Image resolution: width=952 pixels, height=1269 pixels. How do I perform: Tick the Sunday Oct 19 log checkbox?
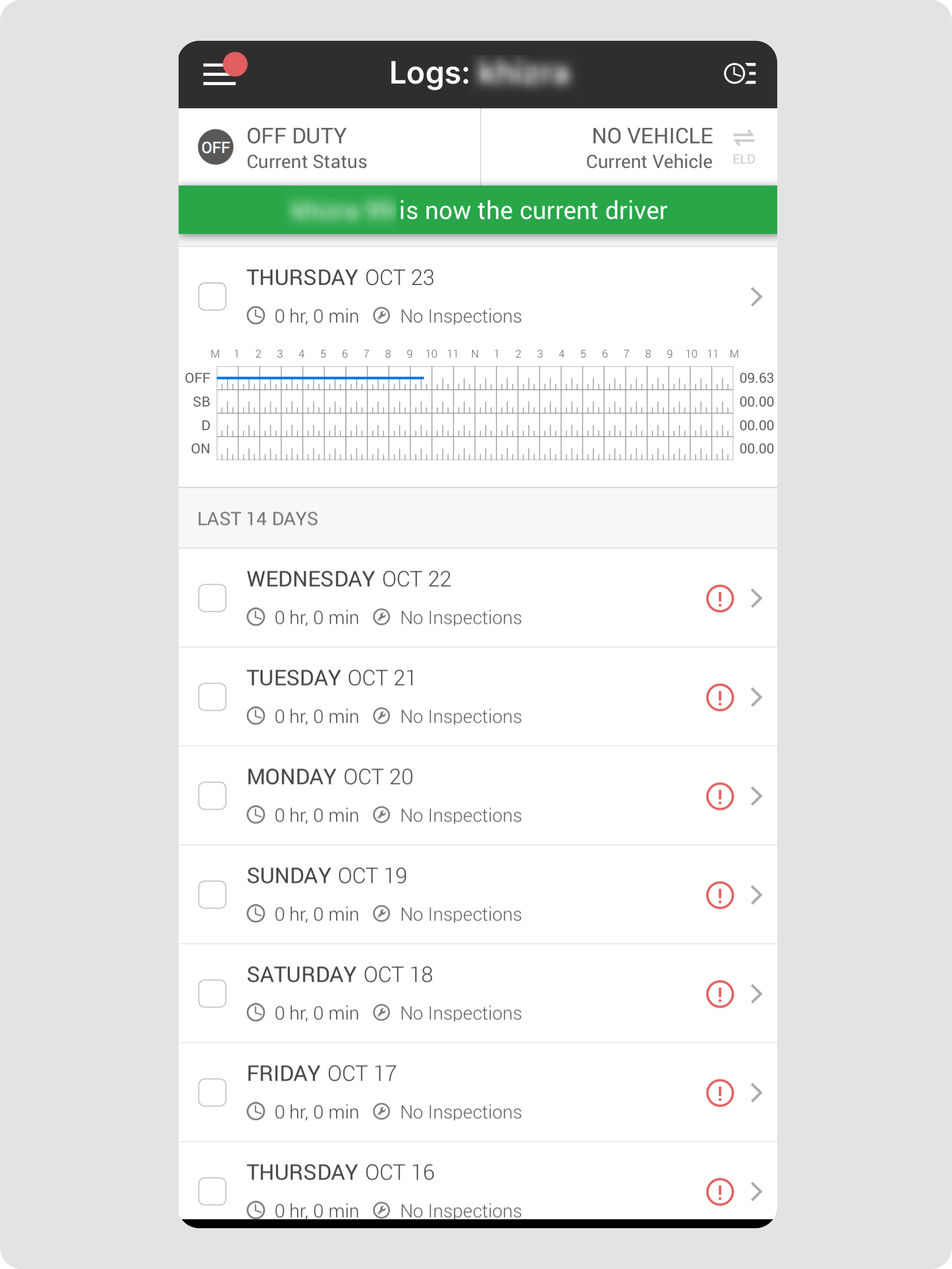[212, 895]
